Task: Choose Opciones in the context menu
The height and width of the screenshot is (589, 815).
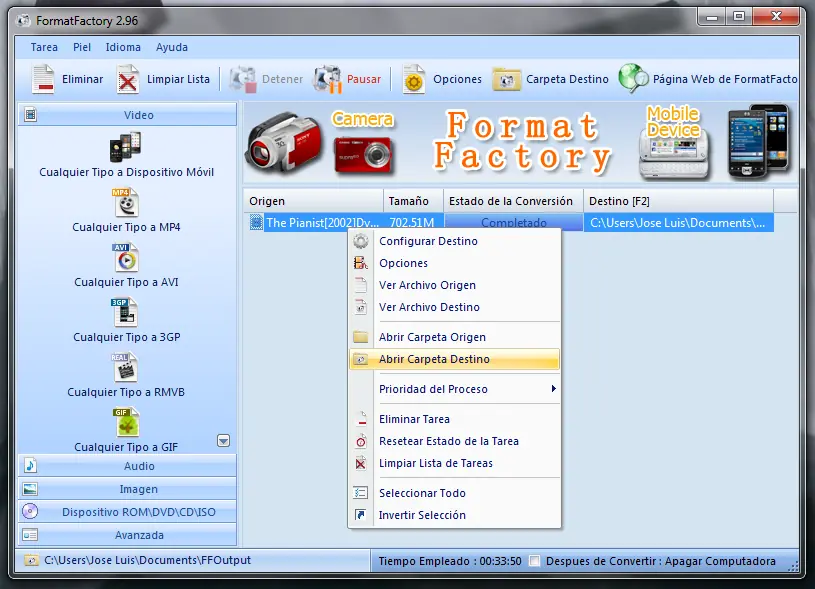Action: point(455,263)
